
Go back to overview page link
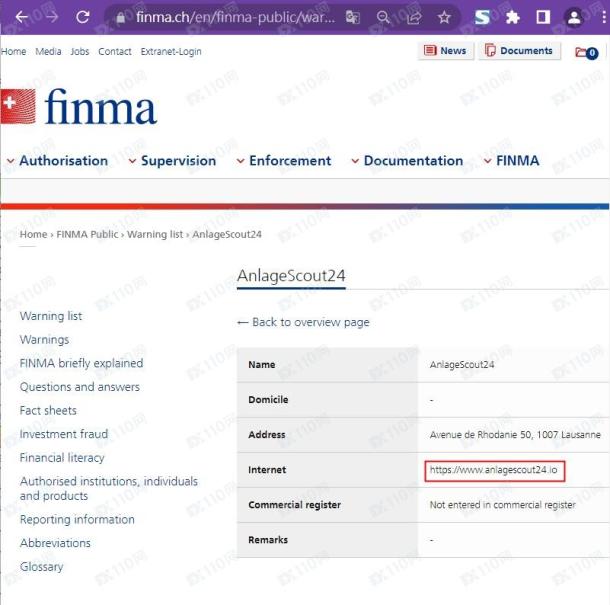303,322
